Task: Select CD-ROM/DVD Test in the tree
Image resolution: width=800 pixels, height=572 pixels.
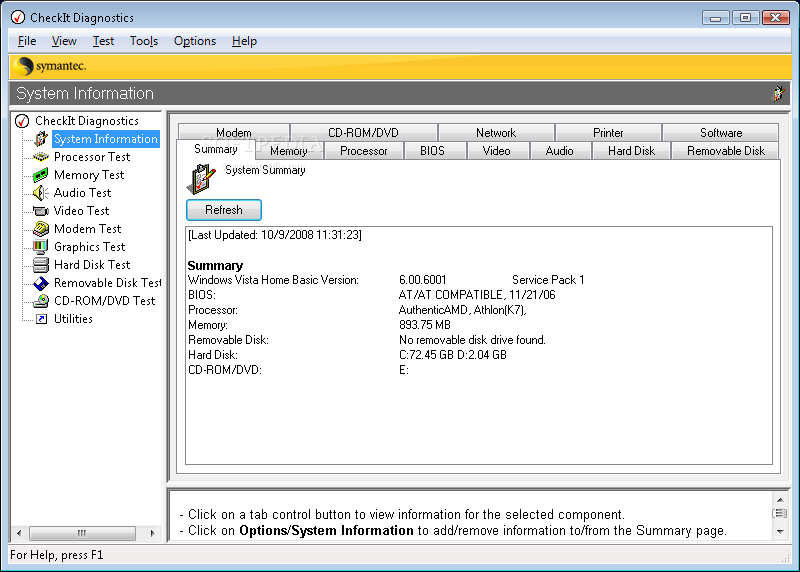Action: pyautogui.click(x=104, y=301)
